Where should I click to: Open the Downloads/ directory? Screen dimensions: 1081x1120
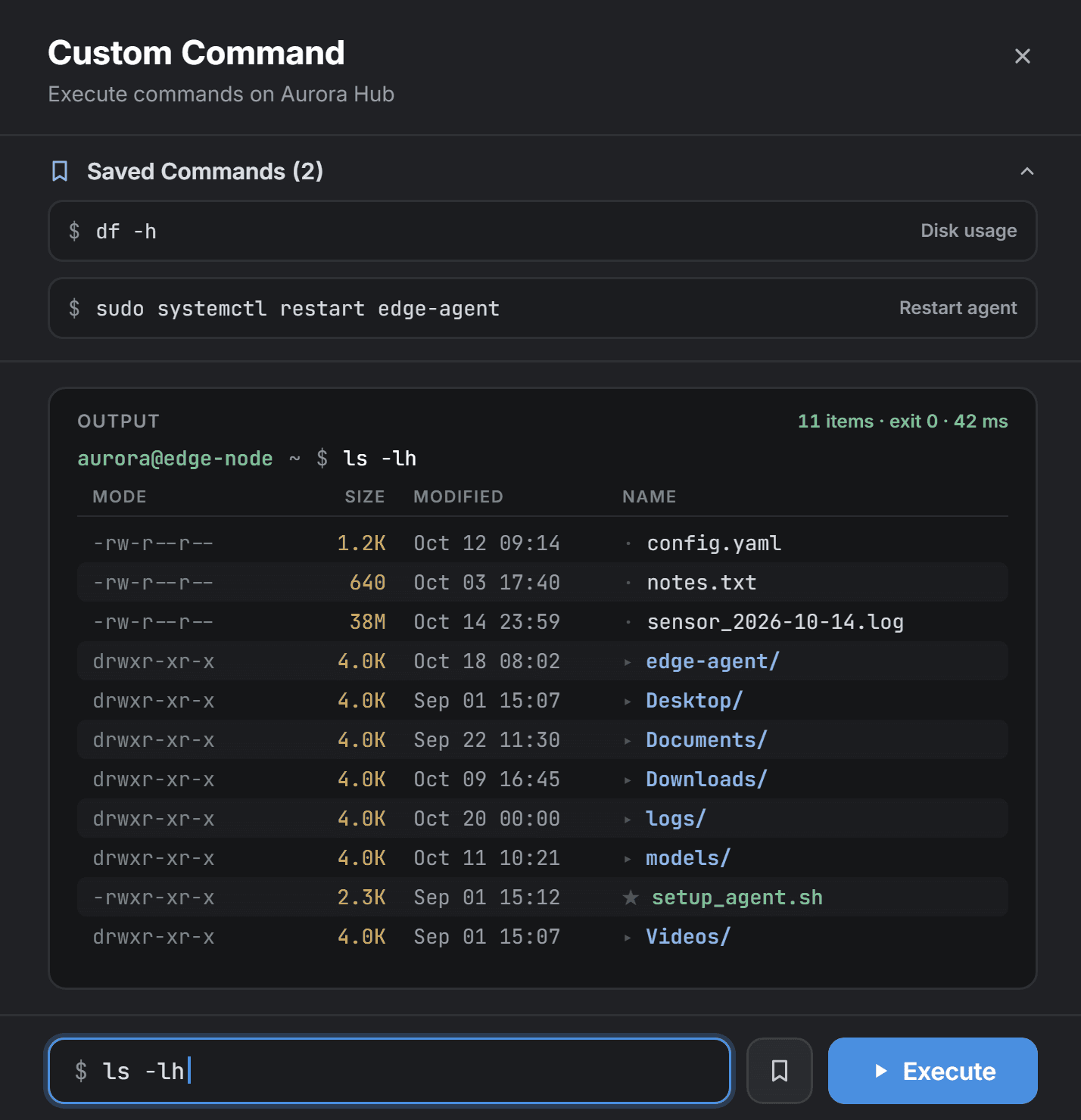706,779
